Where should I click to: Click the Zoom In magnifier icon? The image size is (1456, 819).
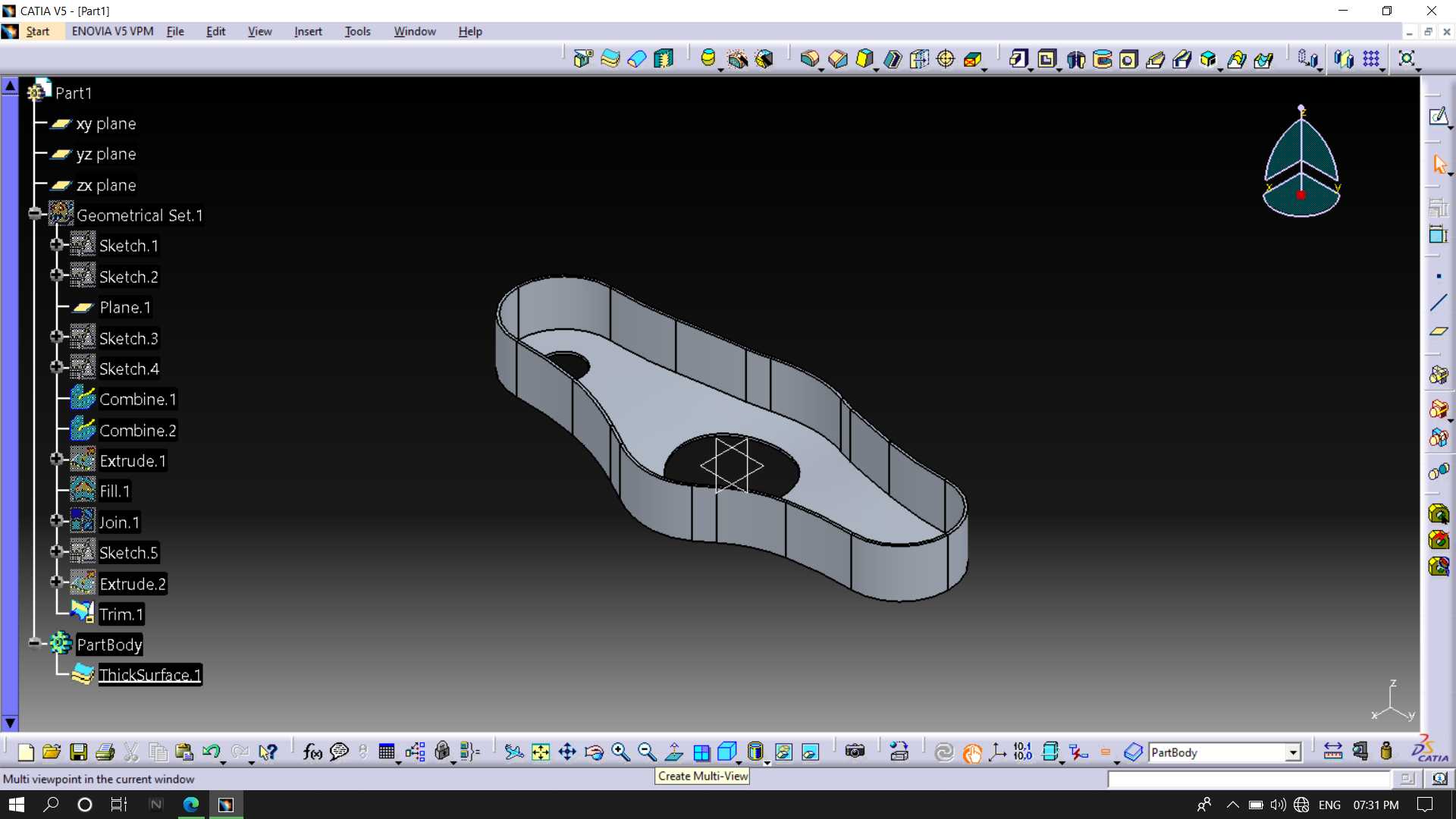pyautogui.click(x=620, y=752)
